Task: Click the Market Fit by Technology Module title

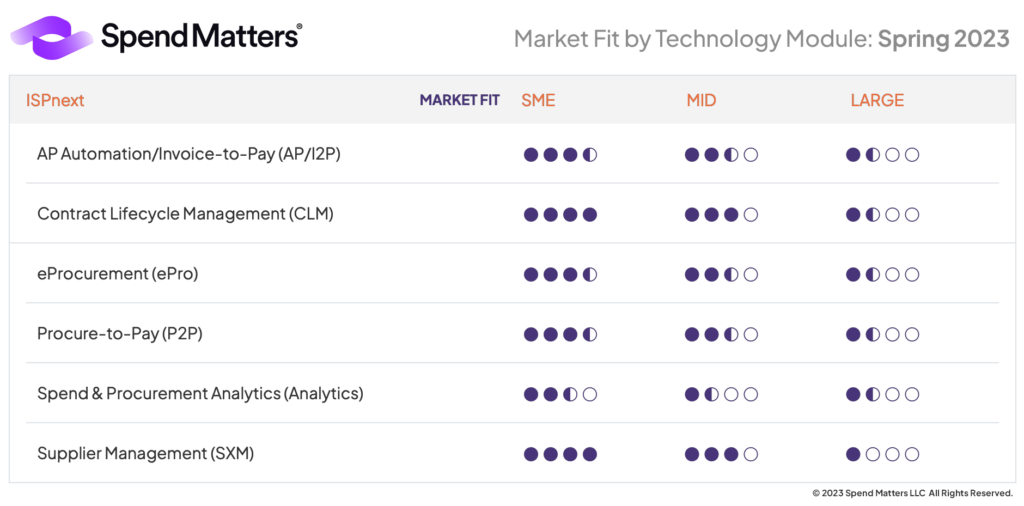Action: (761, 39)
